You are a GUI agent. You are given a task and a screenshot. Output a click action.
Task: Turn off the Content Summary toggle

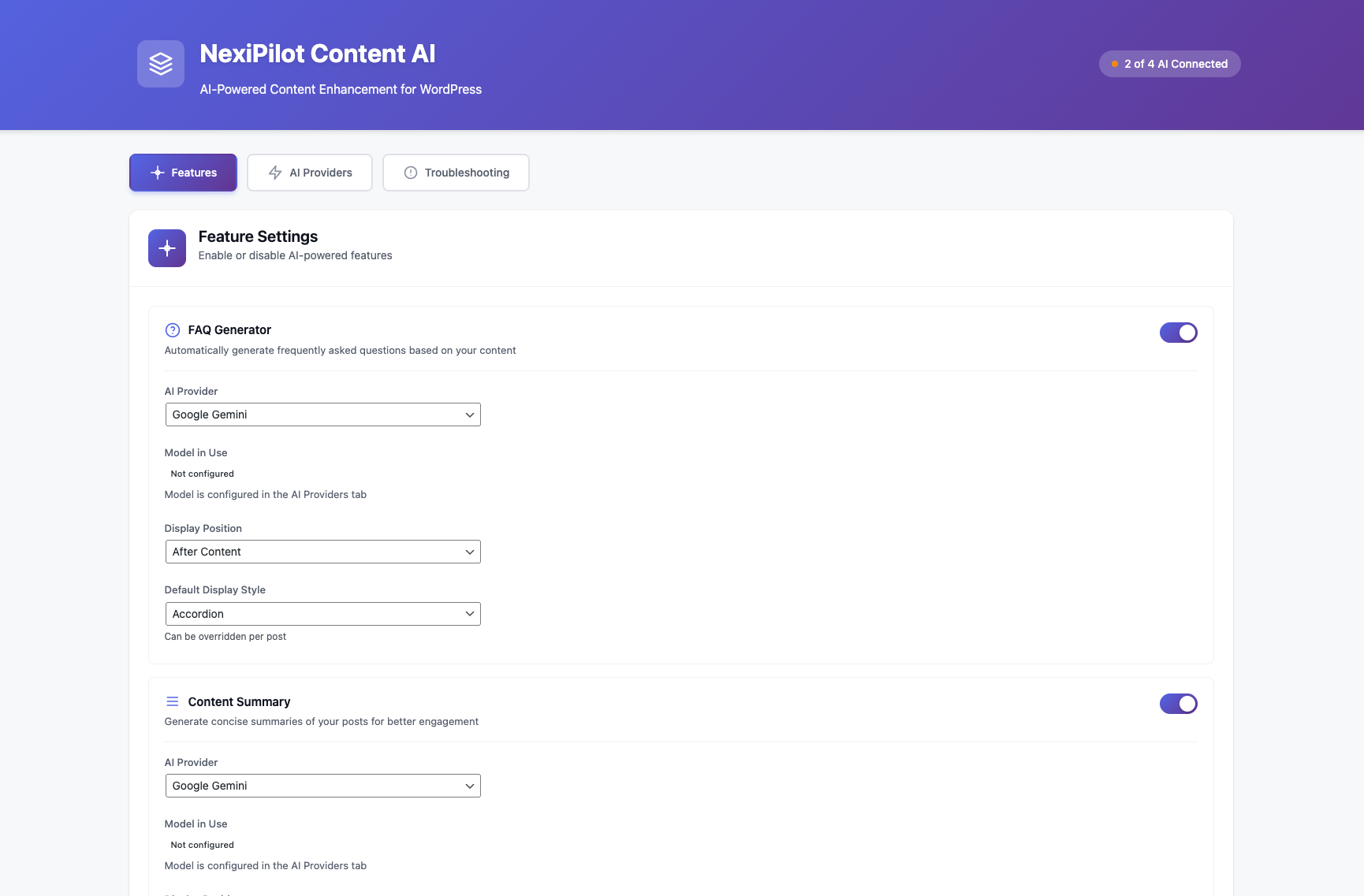(1178, 704)
